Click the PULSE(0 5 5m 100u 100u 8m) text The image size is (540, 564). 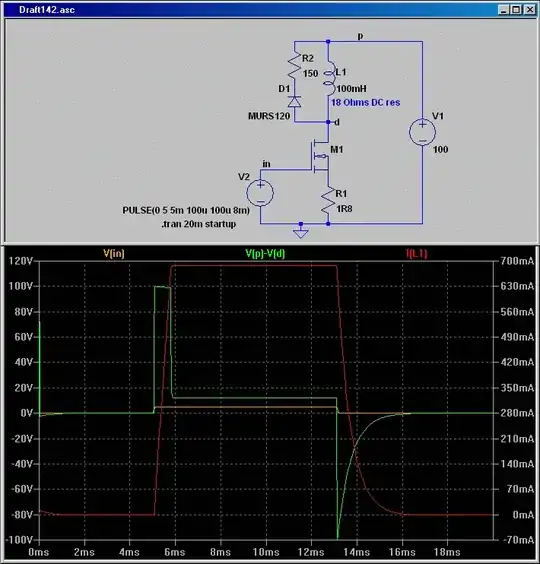point(186,210)
